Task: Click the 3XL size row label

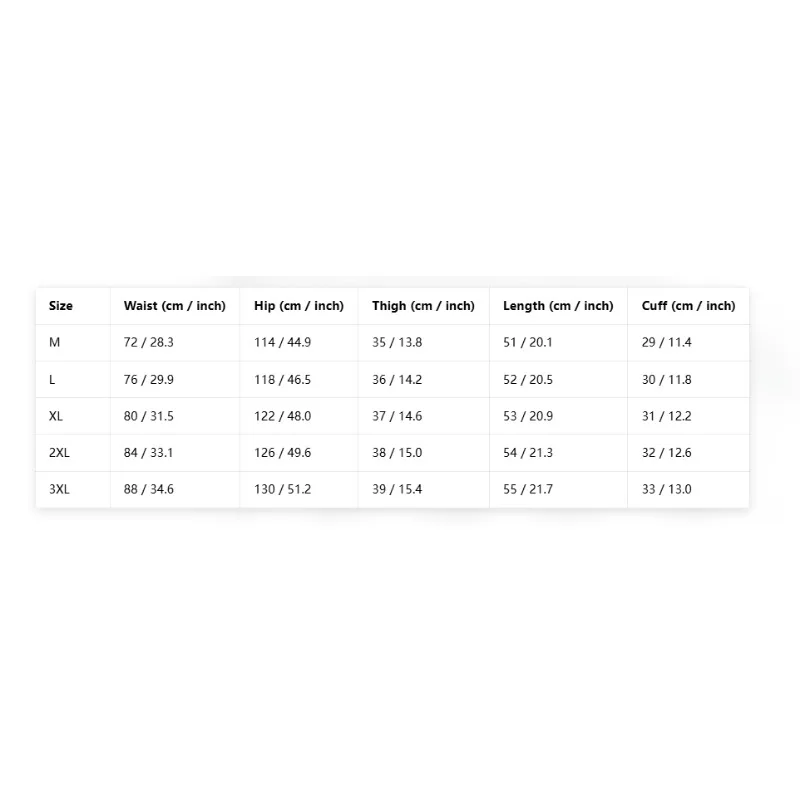Action: [59, 489]
